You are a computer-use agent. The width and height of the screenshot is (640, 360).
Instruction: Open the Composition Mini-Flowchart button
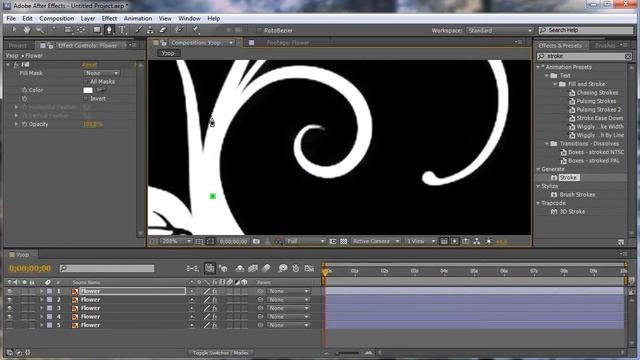(192, 268)
